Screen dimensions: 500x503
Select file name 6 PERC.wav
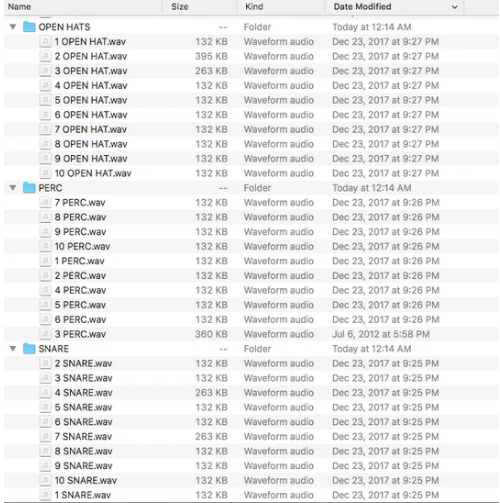pos(80,320)
